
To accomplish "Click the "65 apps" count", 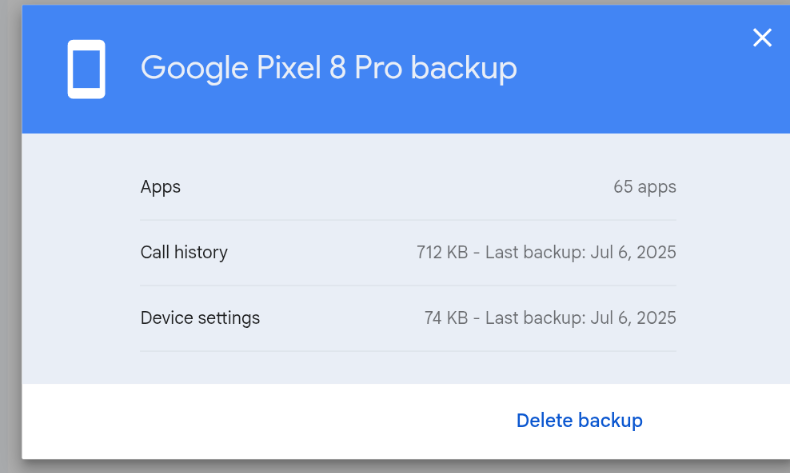I will point(644,187).
